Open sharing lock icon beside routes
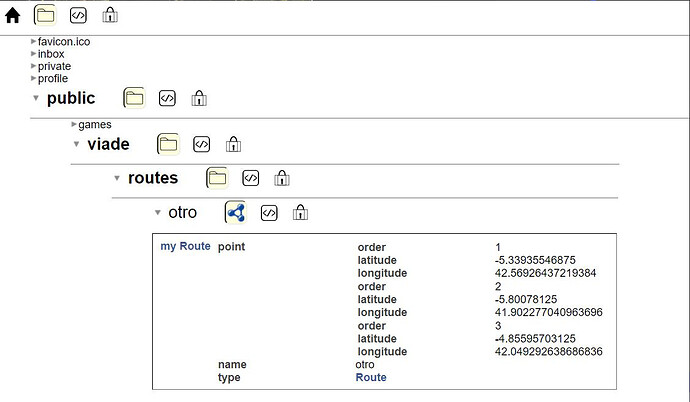This screenshot has width=690, height=402. 282,178
